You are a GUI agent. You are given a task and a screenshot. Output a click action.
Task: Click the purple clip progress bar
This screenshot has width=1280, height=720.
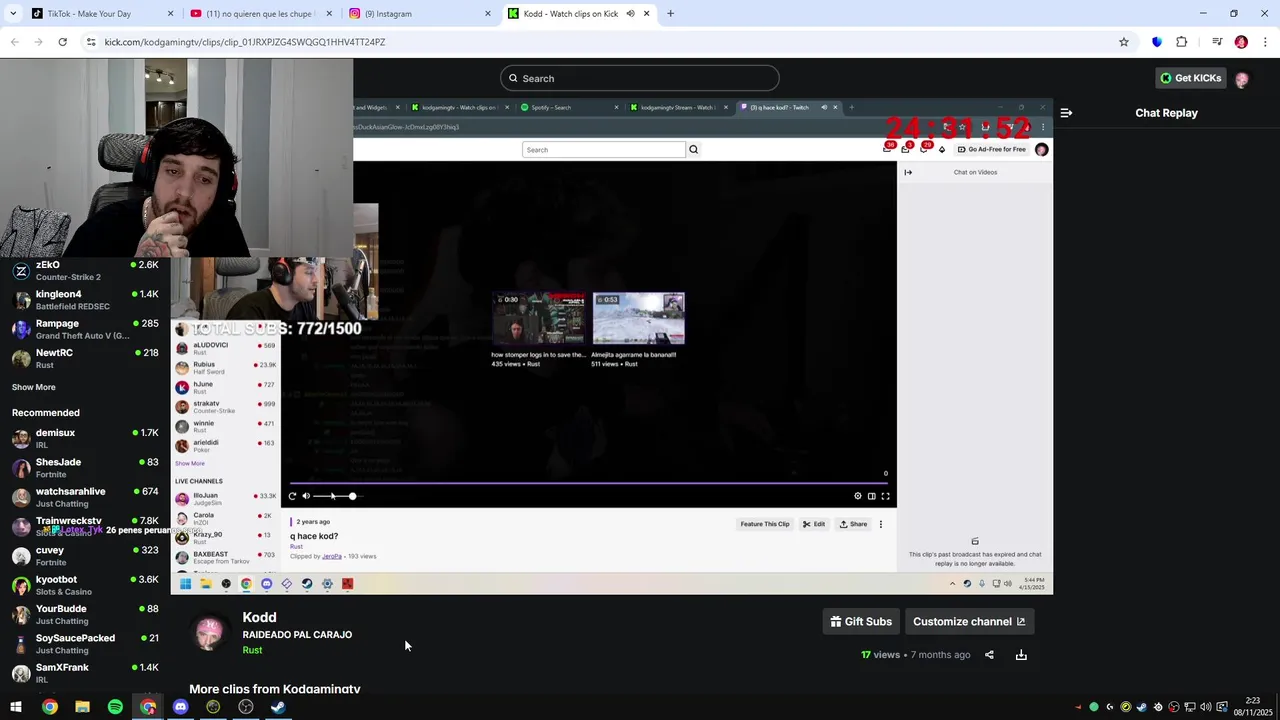pyautogui.click(x=588, y=483)
